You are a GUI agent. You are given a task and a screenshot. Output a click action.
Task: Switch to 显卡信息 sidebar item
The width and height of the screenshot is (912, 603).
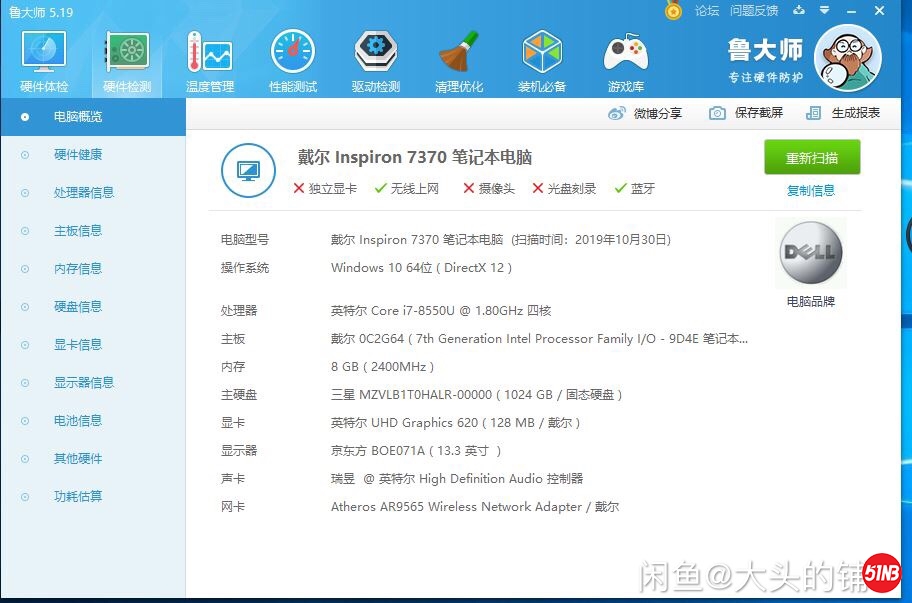pyautogui.click(x=78, y=345)
